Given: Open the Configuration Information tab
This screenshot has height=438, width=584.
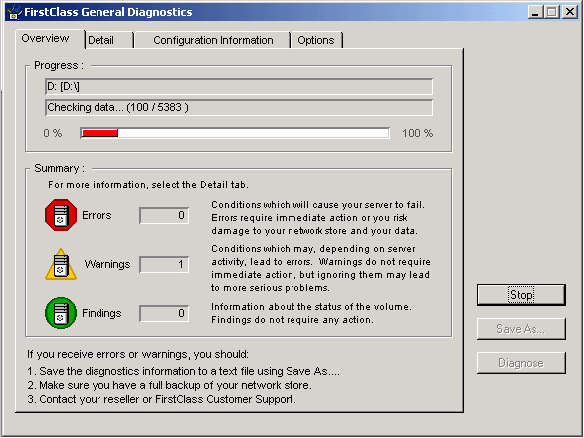Looking at the screenshot, I should (213, 40).
